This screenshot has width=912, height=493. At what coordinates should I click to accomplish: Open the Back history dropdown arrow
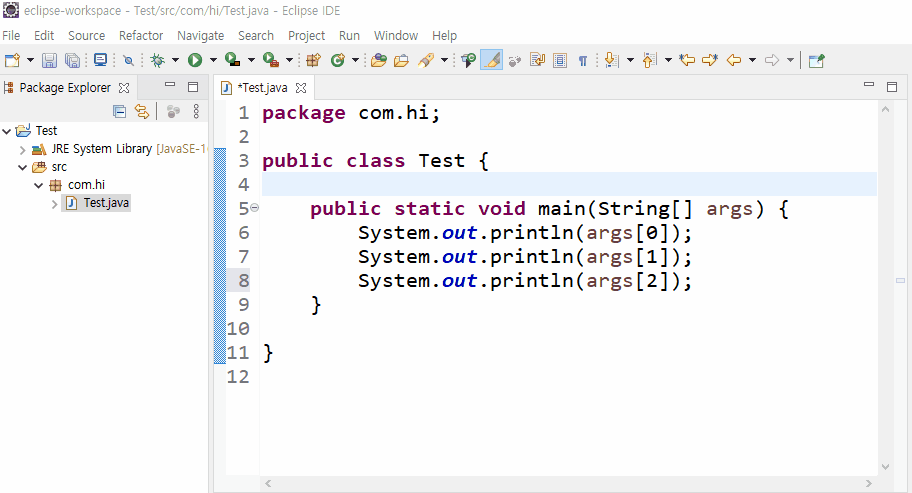[x=752, y=60]
